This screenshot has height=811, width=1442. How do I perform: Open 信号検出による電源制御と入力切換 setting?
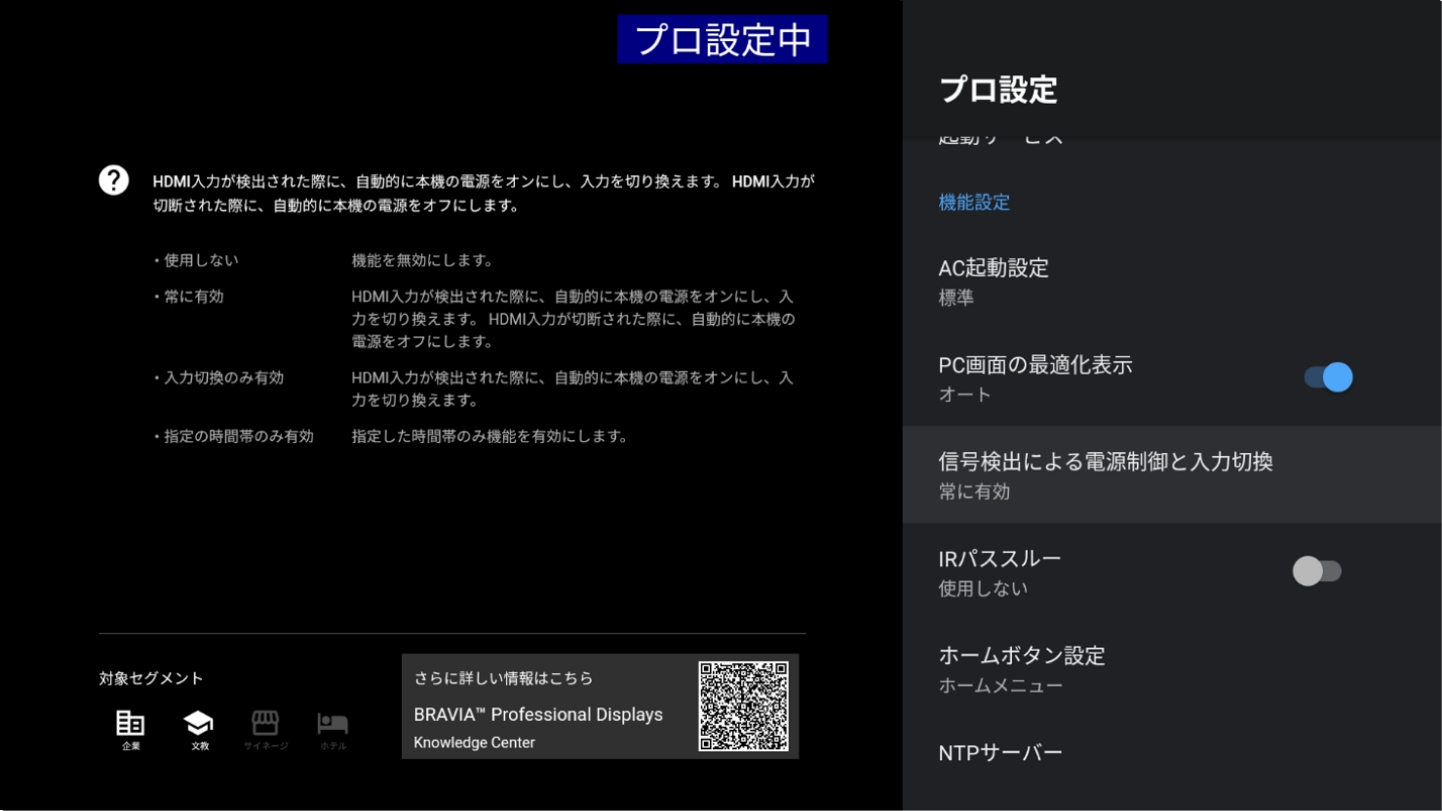1105,462
